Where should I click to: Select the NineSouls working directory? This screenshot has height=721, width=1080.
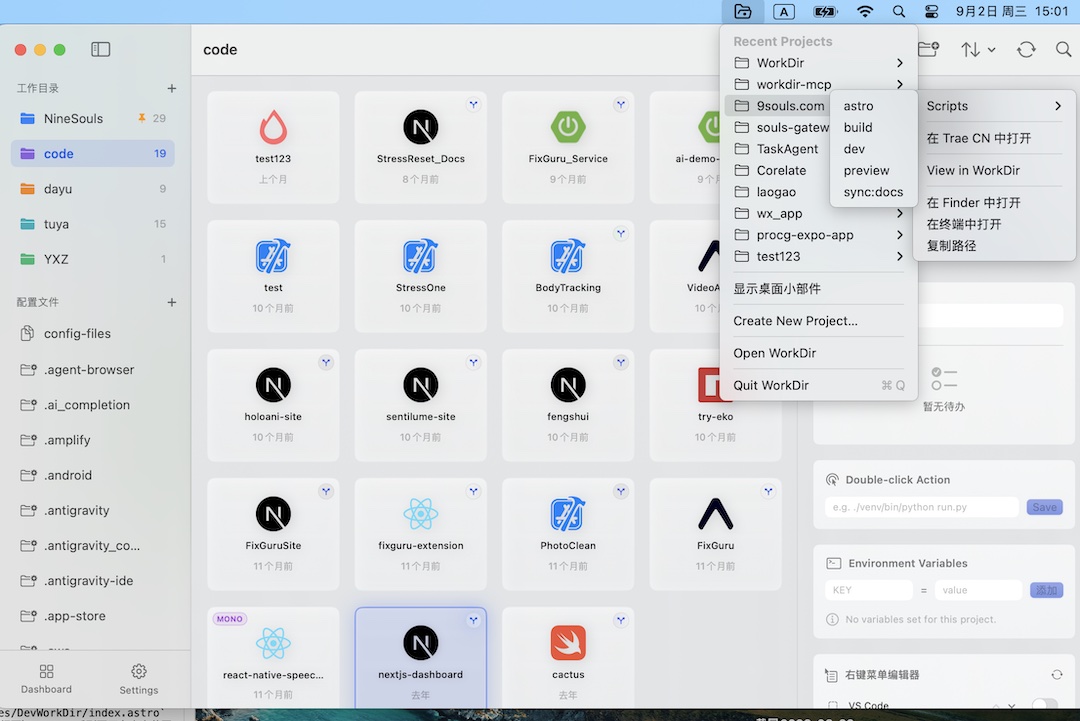[x=93, y=118]
